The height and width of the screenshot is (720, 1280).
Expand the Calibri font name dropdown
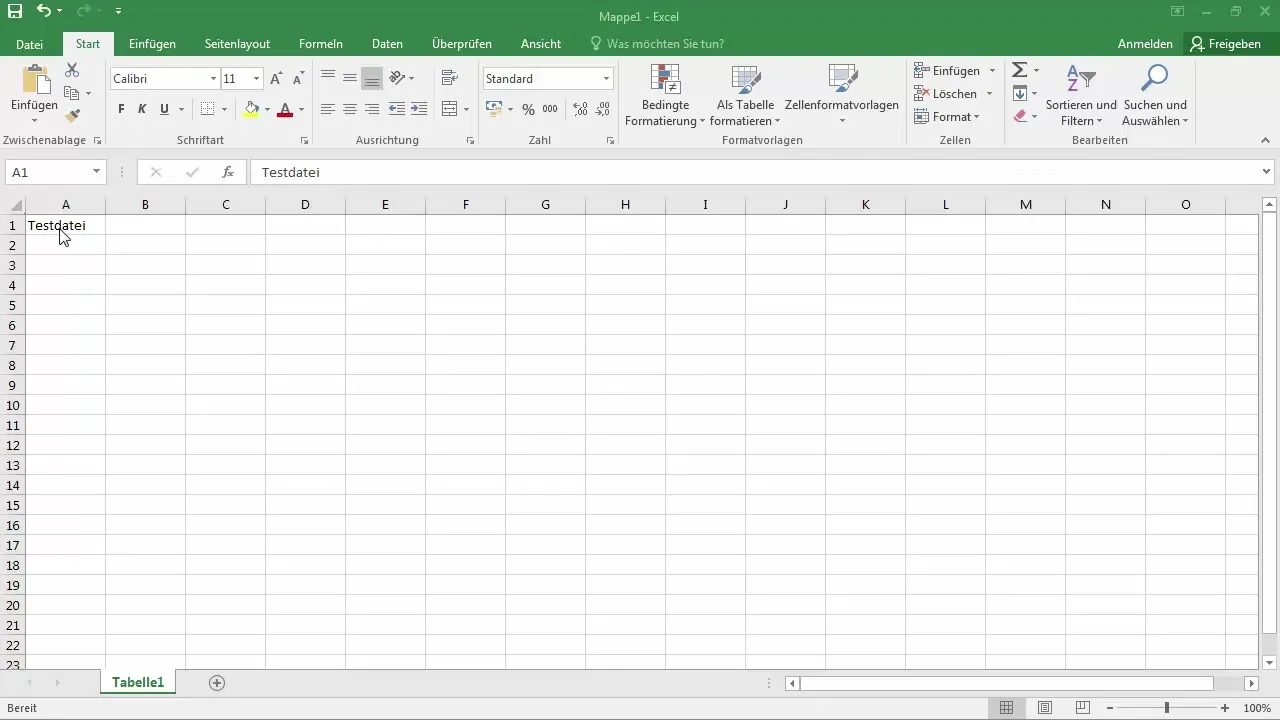(x=213, y=79)
